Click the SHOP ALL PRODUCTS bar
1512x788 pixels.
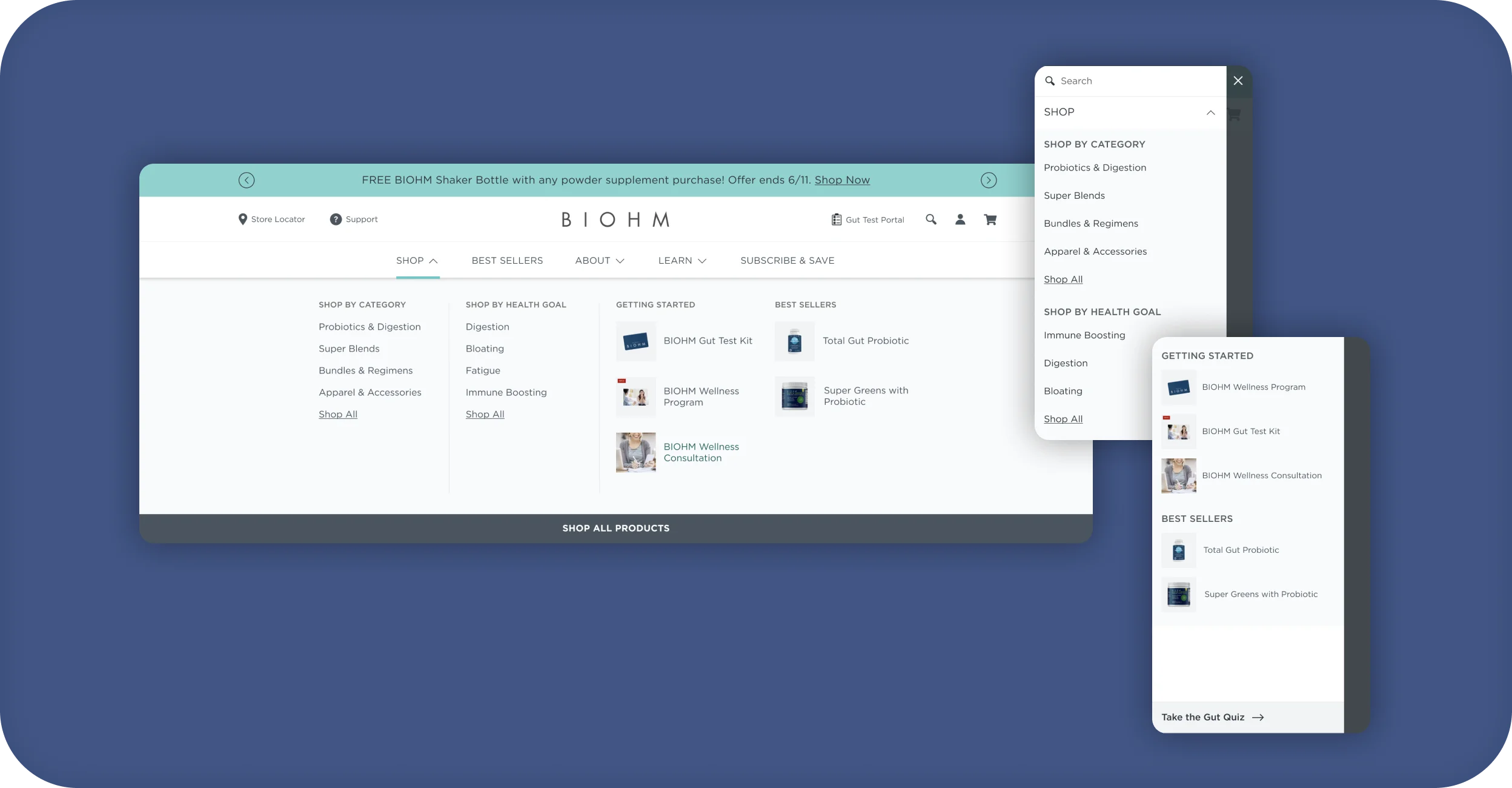point(616,529)
